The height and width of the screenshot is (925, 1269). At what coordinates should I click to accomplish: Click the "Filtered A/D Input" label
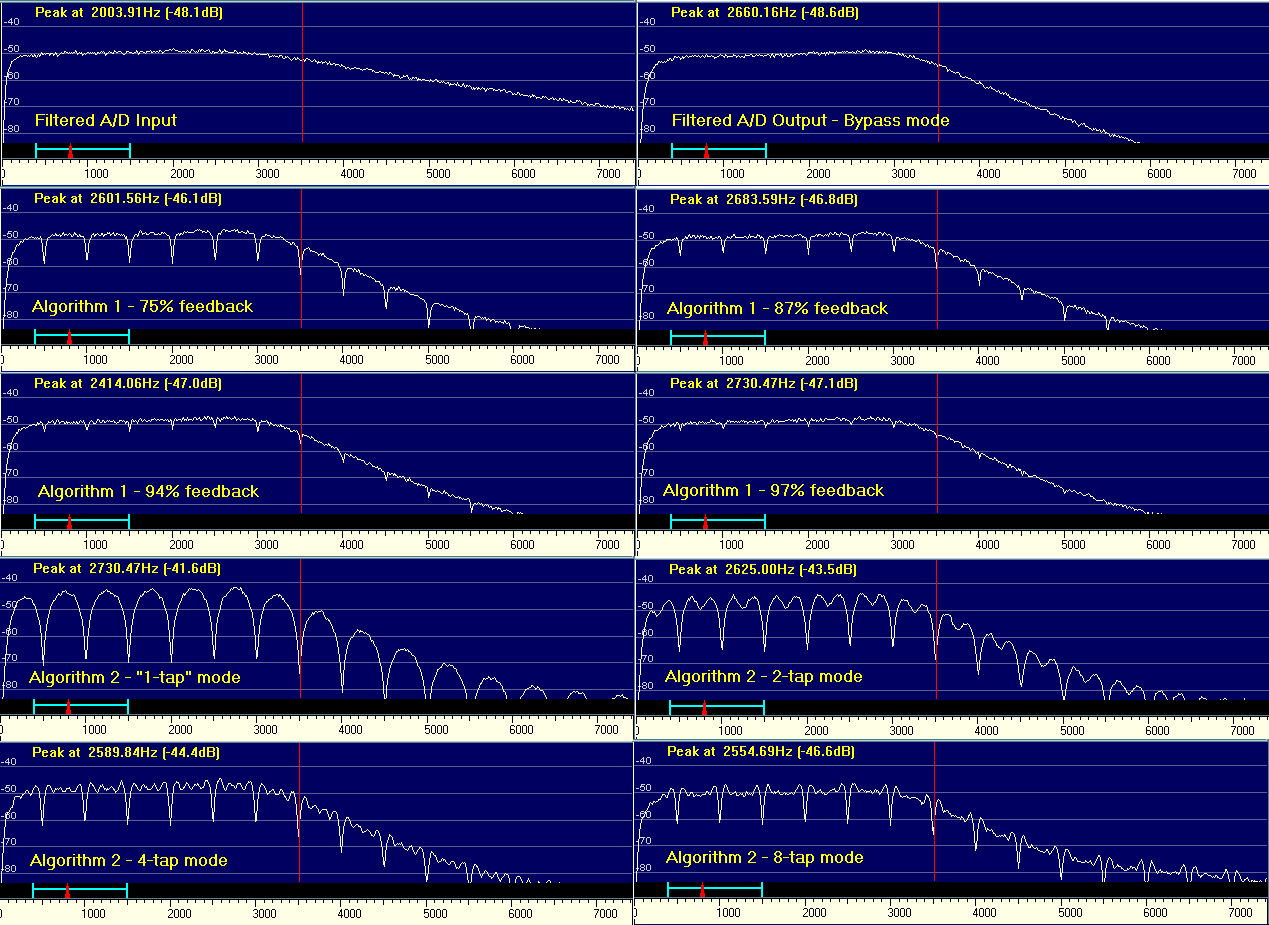pyautogui.click(x=106, y=120)
